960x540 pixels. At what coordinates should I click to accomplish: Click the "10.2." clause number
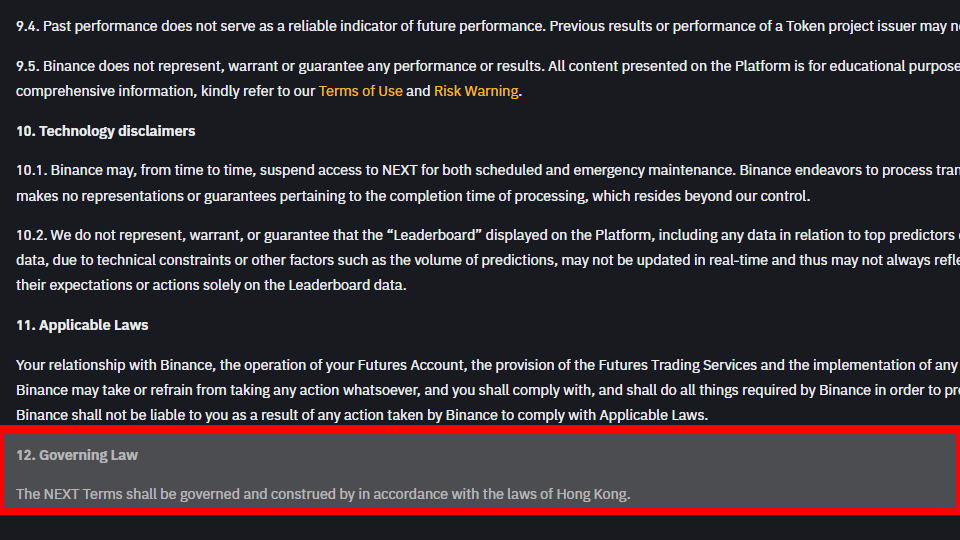[x=31, y=235]
